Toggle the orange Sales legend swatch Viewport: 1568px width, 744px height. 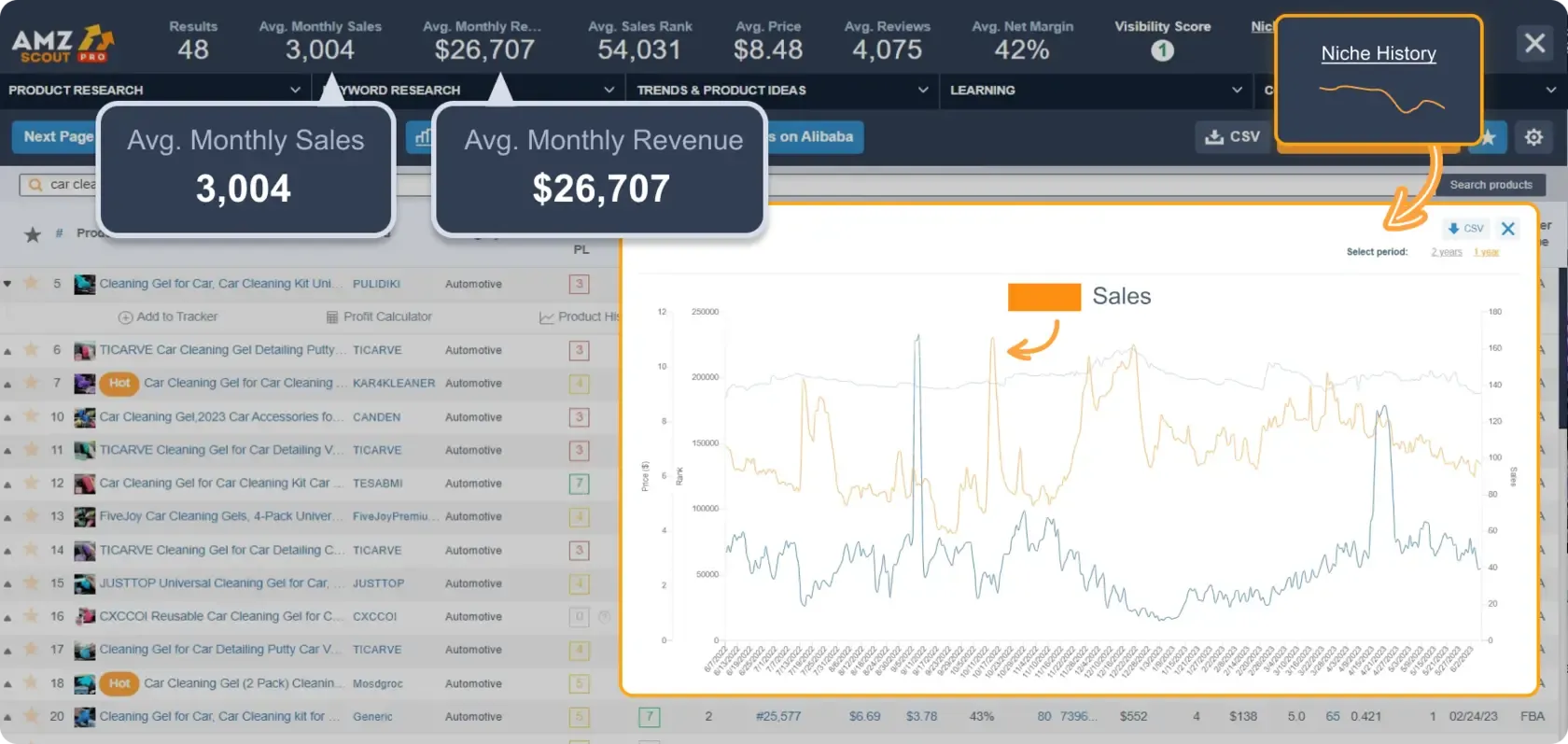tap(1044, 297)
